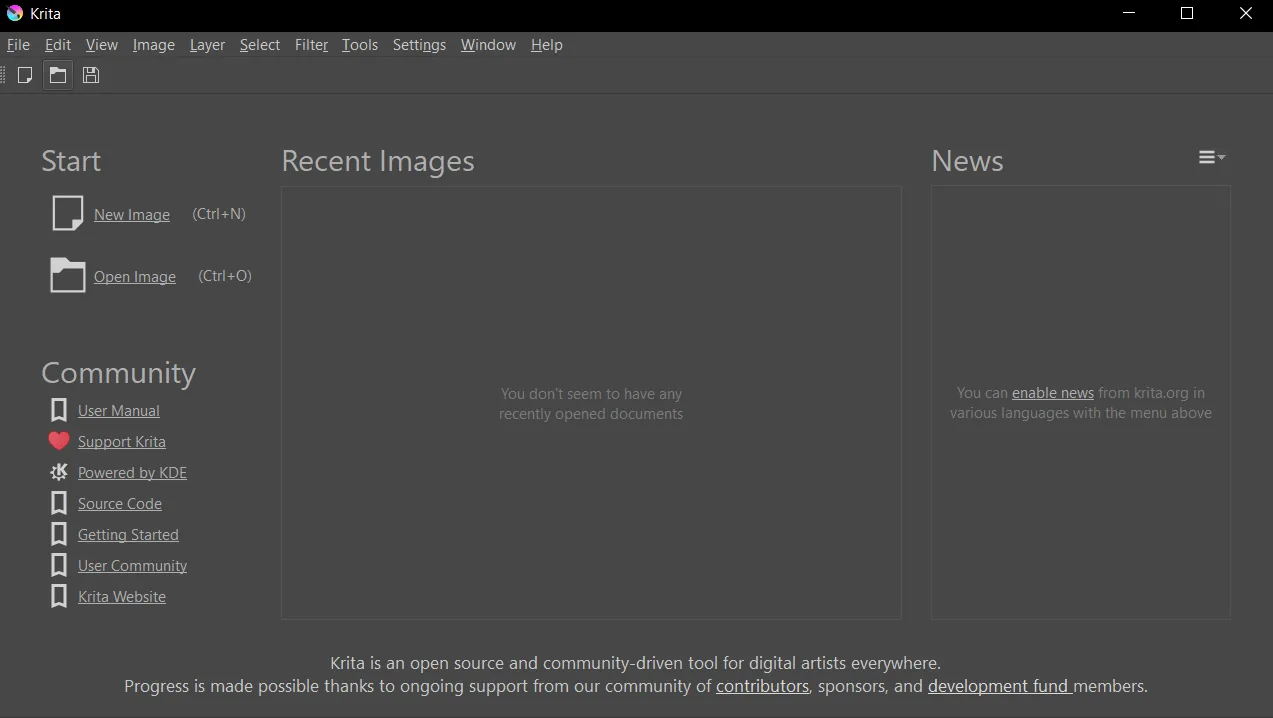Screen dimensions: 1273x718
Task: Click the Community heading
Action: [x=118, y=373]
